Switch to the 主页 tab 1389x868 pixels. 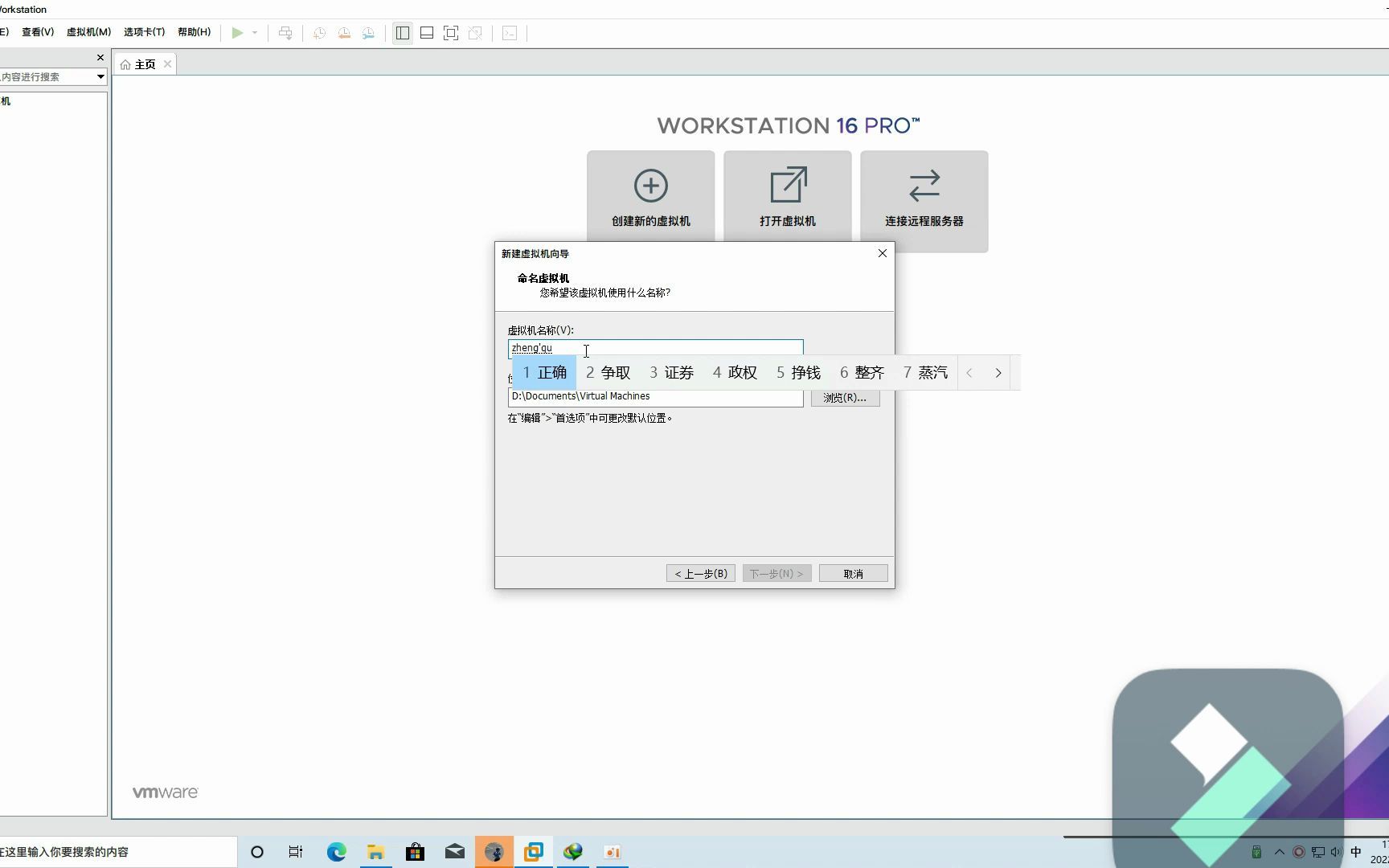click(x=145, y=63)
